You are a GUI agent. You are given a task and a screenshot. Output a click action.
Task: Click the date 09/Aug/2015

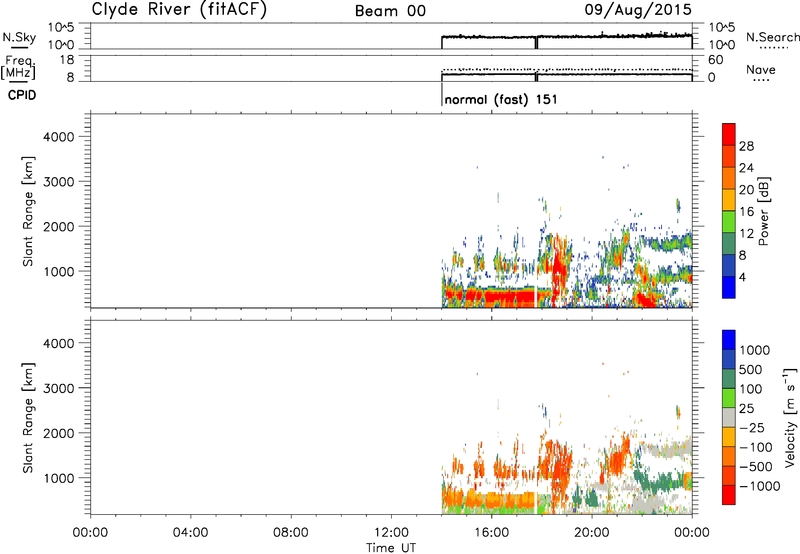coord(638,10)
